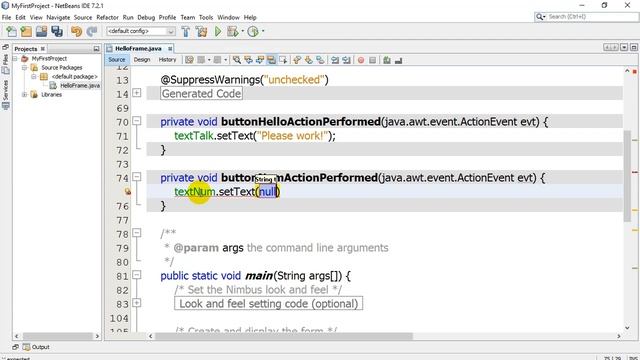Switch to History view tab
640x360 pixels.
pos(167,60)
